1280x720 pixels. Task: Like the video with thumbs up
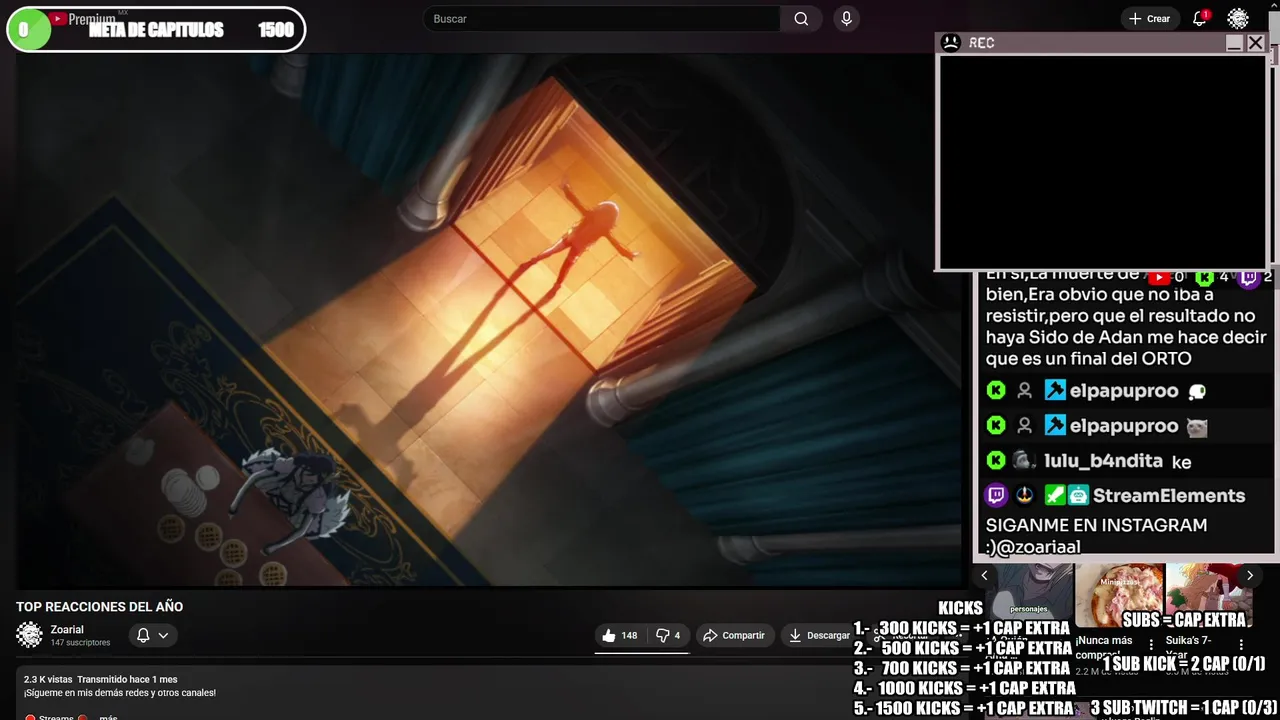(619, 635)
